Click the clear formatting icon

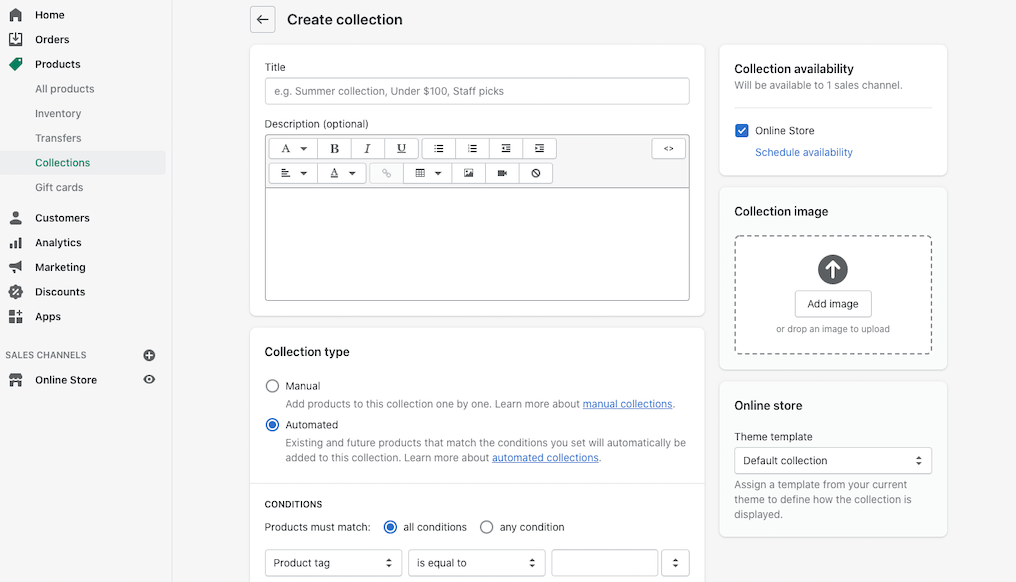coord(536,173)
